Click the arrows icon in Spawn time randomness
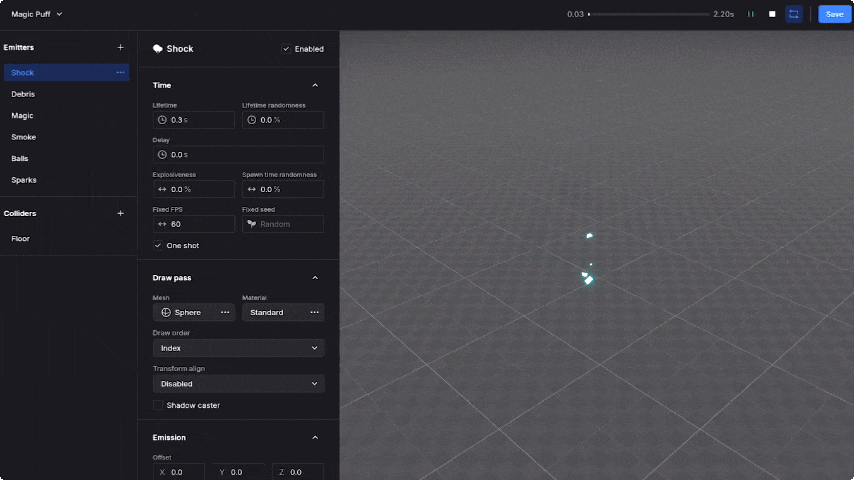 (252, 189)
